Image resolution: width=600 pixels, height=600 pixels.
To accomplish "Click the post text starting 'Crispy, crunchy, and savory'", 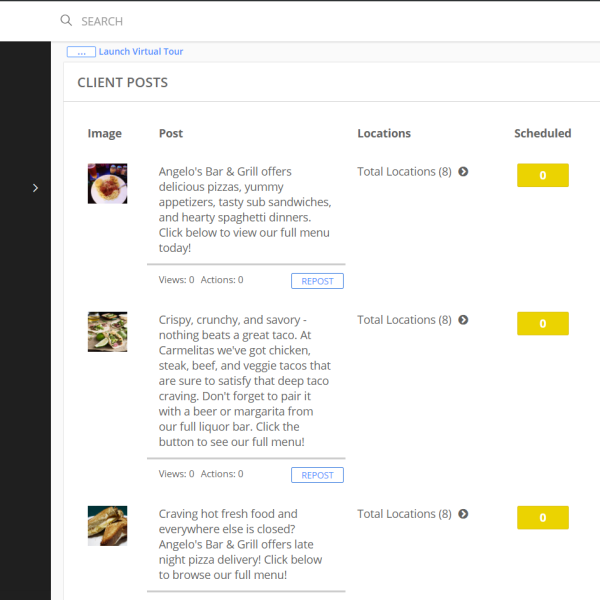I will pyautogui.click(x=245, y=381).
